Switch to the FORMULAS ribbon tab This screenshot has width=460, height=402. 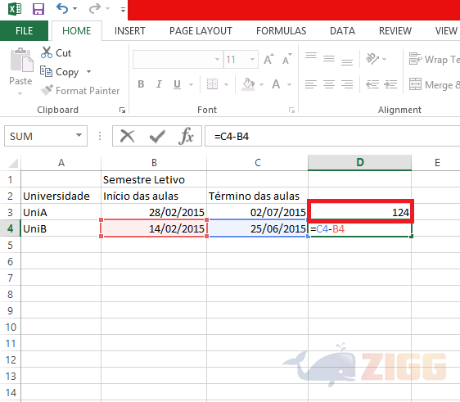tap(281, 31)
